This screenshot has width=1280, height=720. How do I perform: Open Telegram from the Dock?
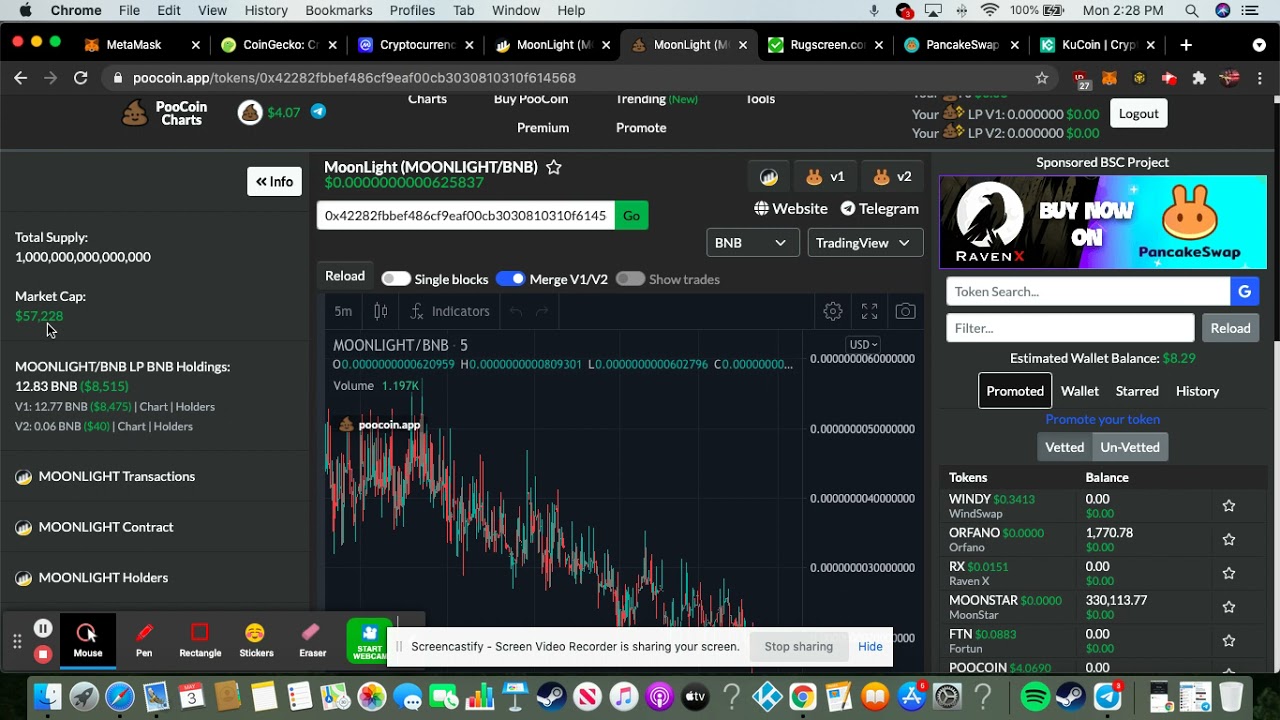[x=1108, y=696]
